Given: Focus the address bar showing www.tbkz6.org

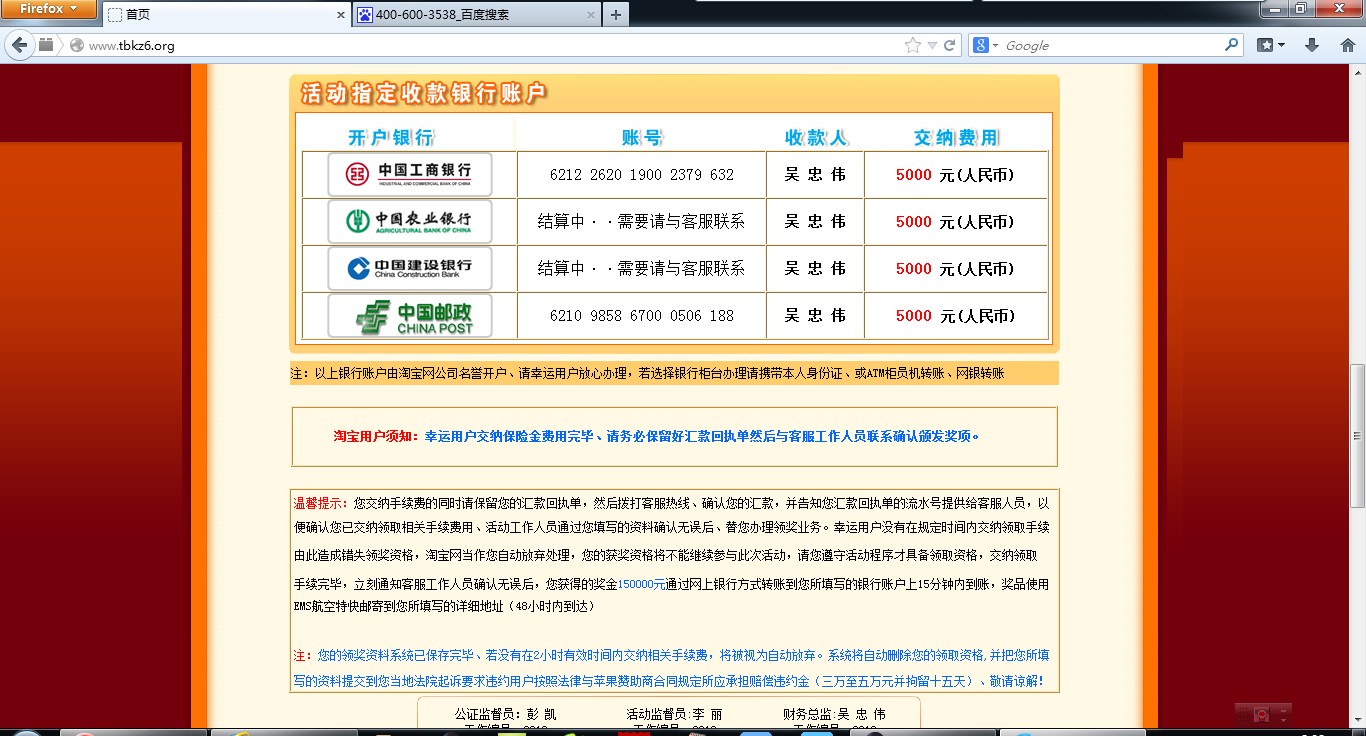Looking at the screenshot, I should click(490, 46).
